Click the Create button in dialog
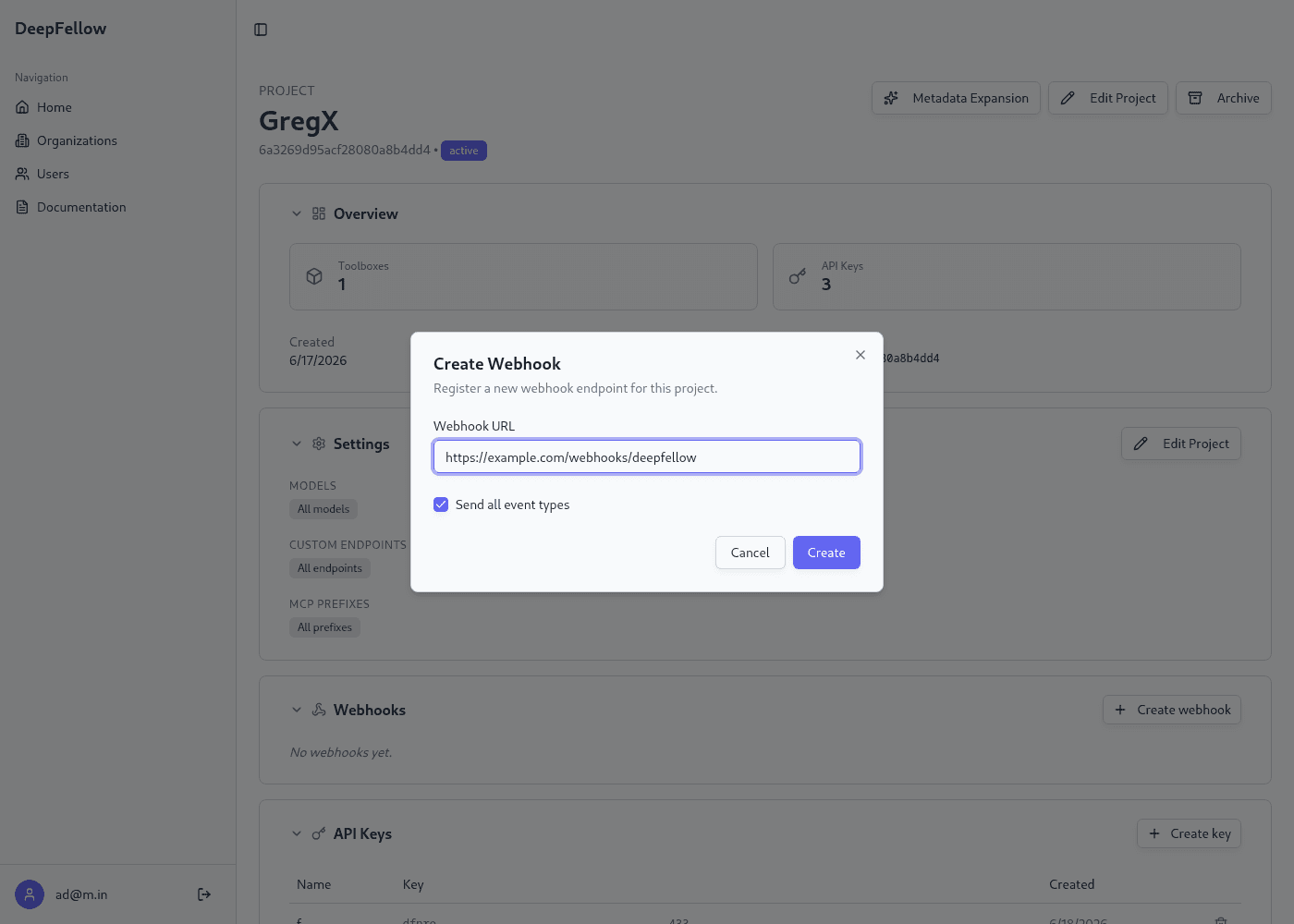This screenshot has height=924, width=1294. 826,553
